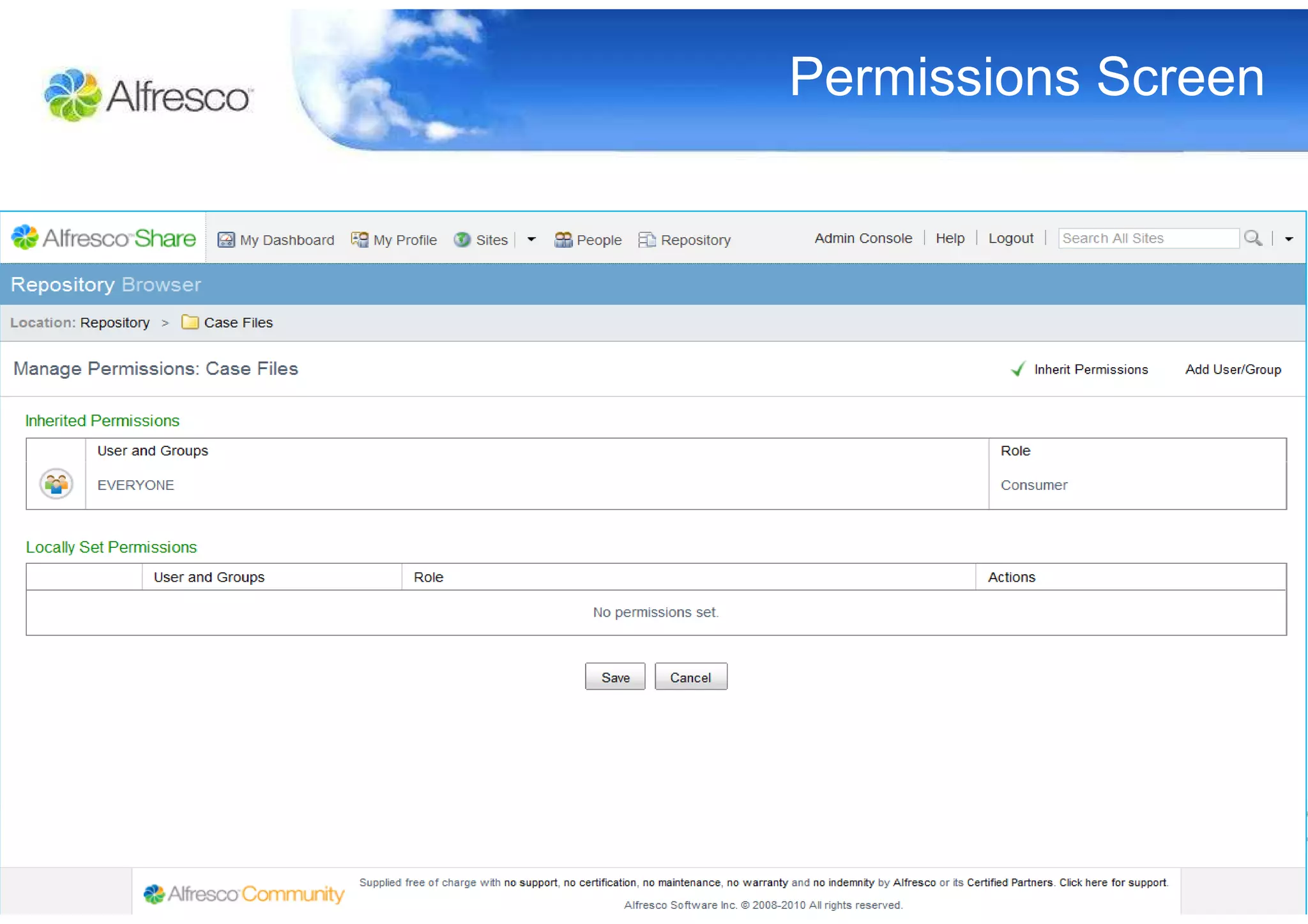Click the My Profile icon
The image size is (1308, 924).
(360, 239)
